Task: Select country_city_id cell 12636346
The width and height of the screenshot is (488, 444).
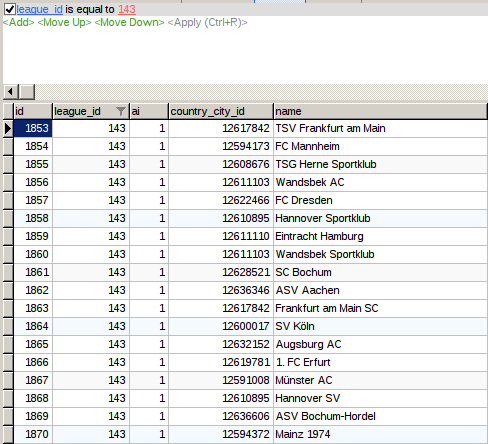Action: (221, 290)
